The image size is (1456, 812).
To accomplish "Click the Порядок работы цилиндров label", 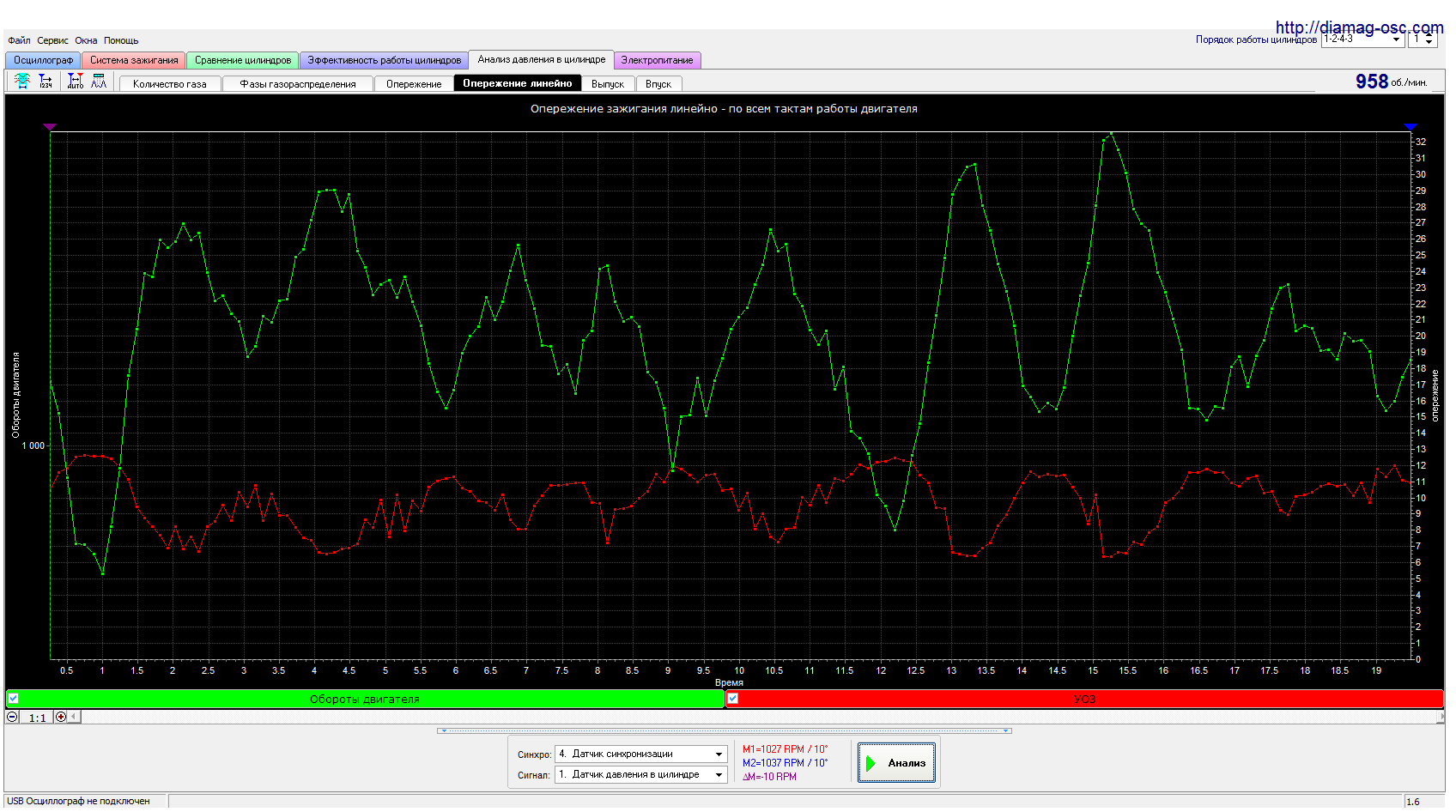I will [x=1256, y=39].
